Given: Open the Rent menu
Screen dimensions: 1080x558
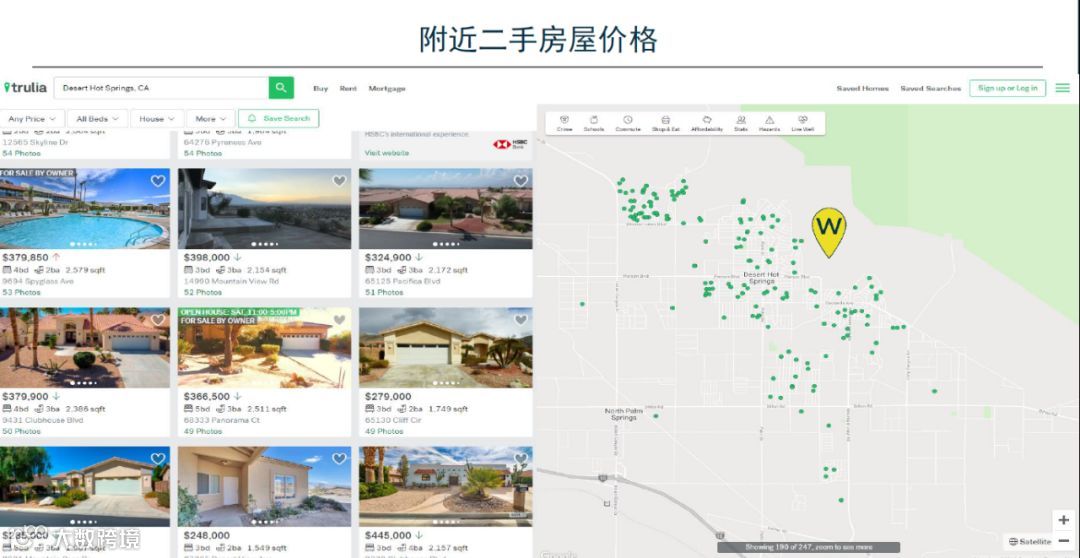Looking at the screenshot, I should (x=348, y=88).
